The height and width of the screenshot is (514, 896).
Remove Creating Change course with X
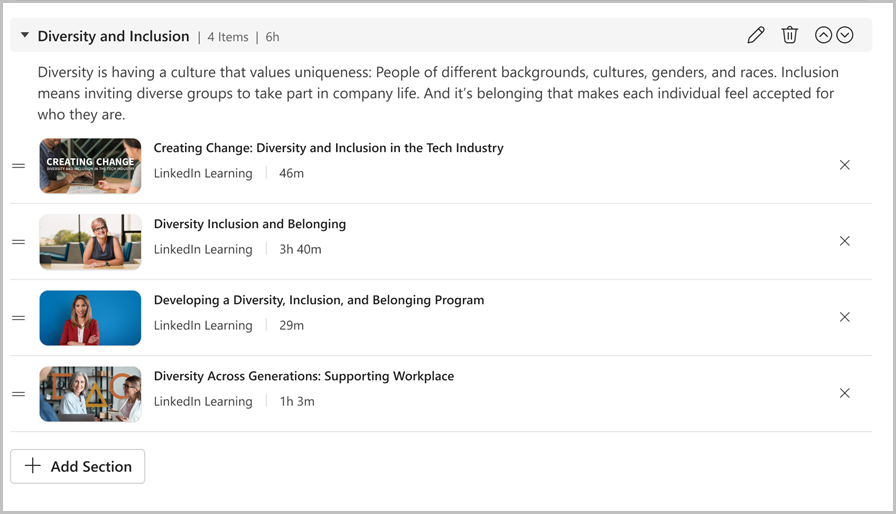click(845, 165)
